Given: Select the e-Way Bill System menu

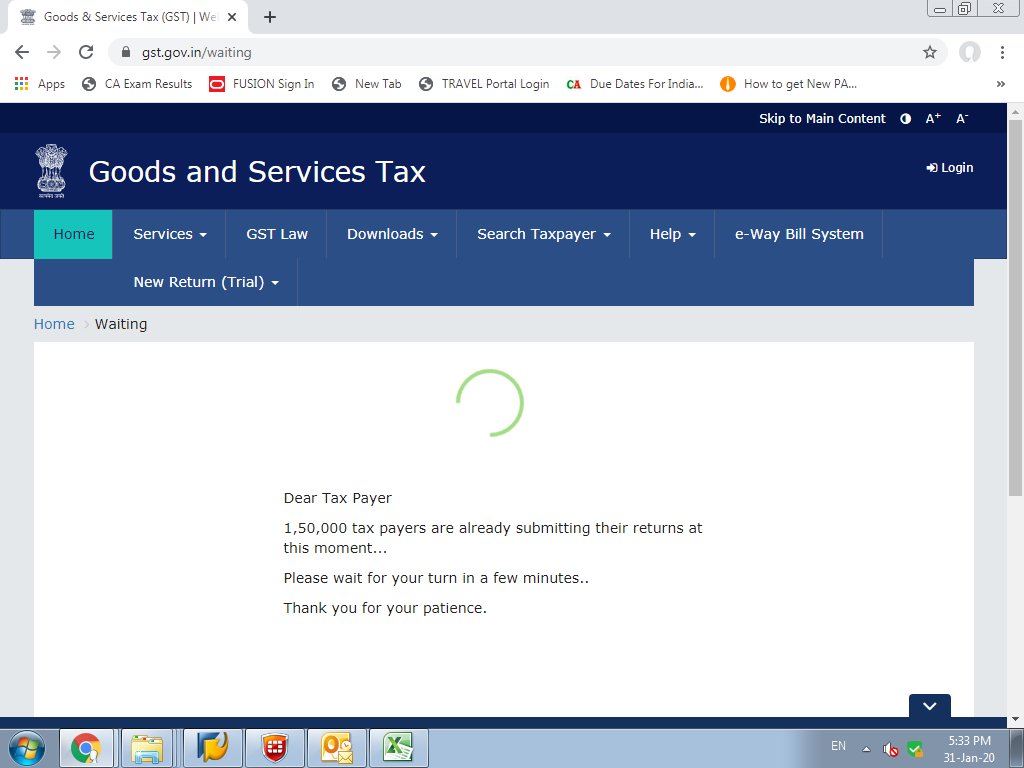Looking at the screenshot, I should (798, 234).
